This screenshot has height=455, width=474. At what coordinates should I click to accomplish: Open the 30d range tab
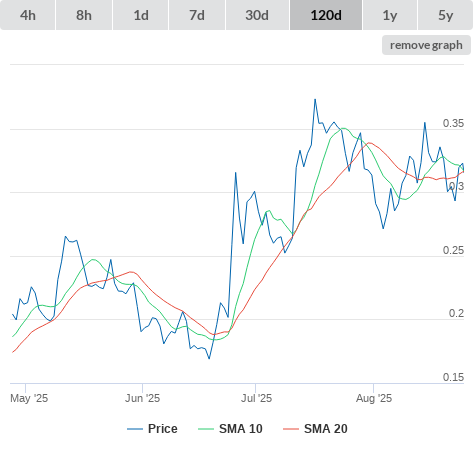257,15
